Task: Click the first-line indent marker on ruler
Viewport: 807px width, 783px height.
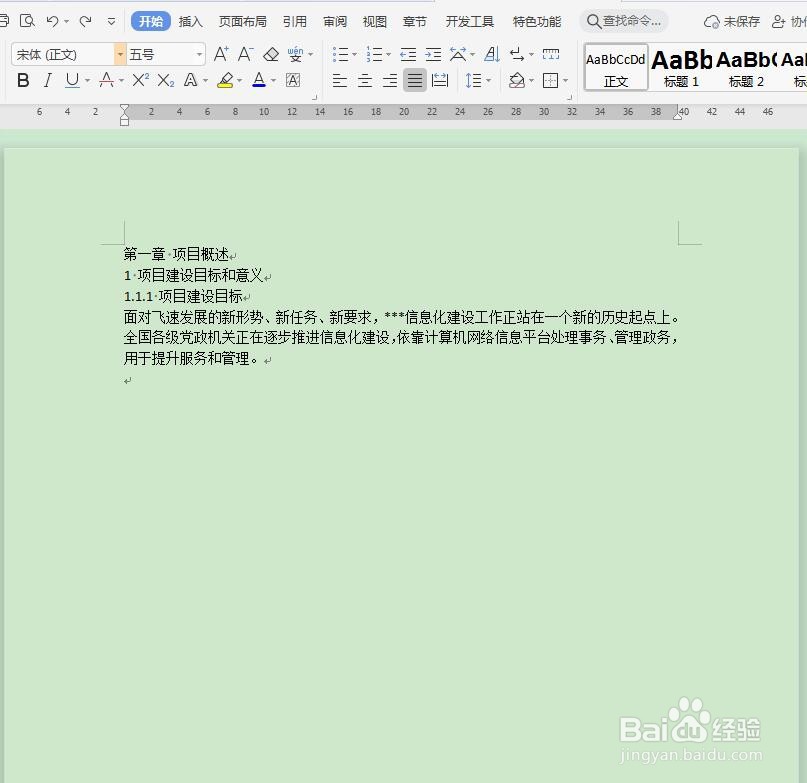Action: pyautogui.click(x=124, y=109)
